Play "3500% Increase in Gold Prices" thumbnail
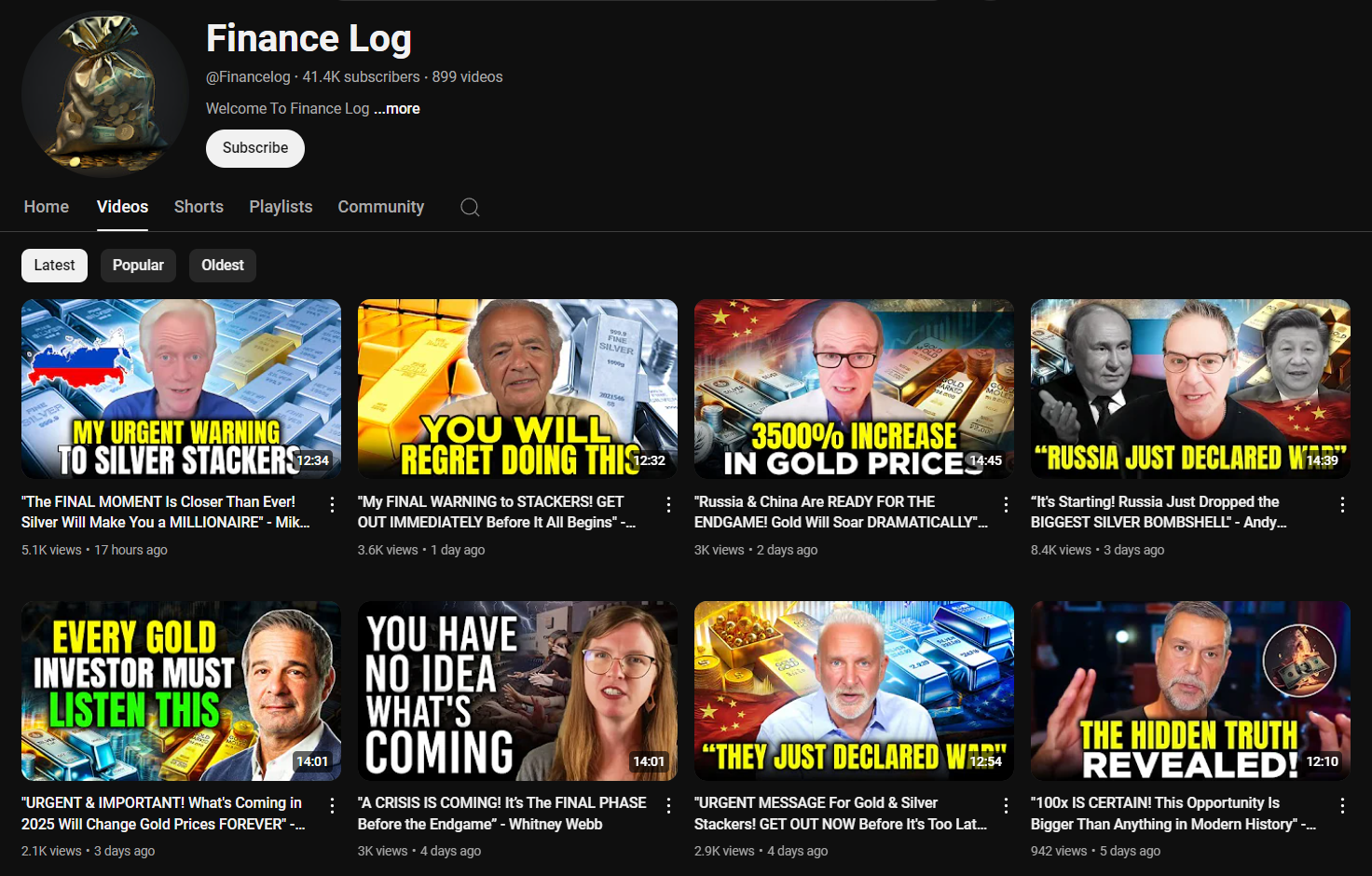Viewport: 1372px width, 876px height. (854, 389)
